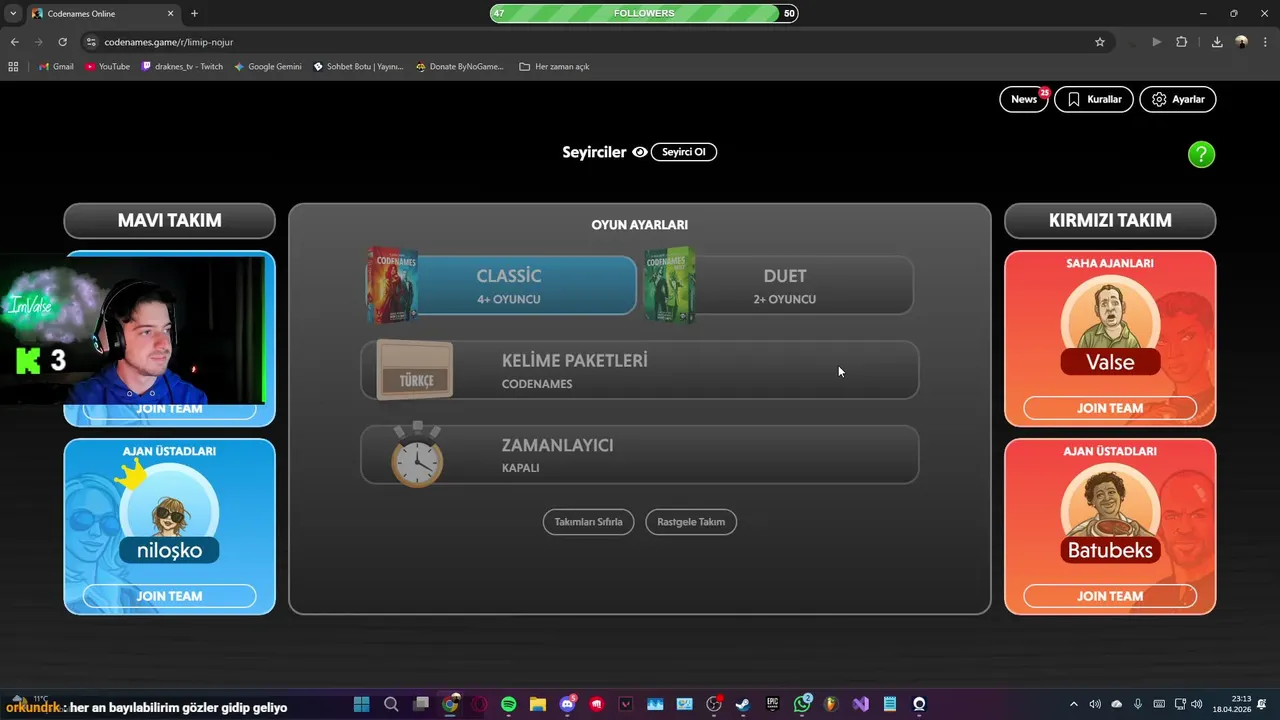The image size is (1280, 720).
Task: Open the Her zaman açık bookmark folder
Action: coord(554,67)
